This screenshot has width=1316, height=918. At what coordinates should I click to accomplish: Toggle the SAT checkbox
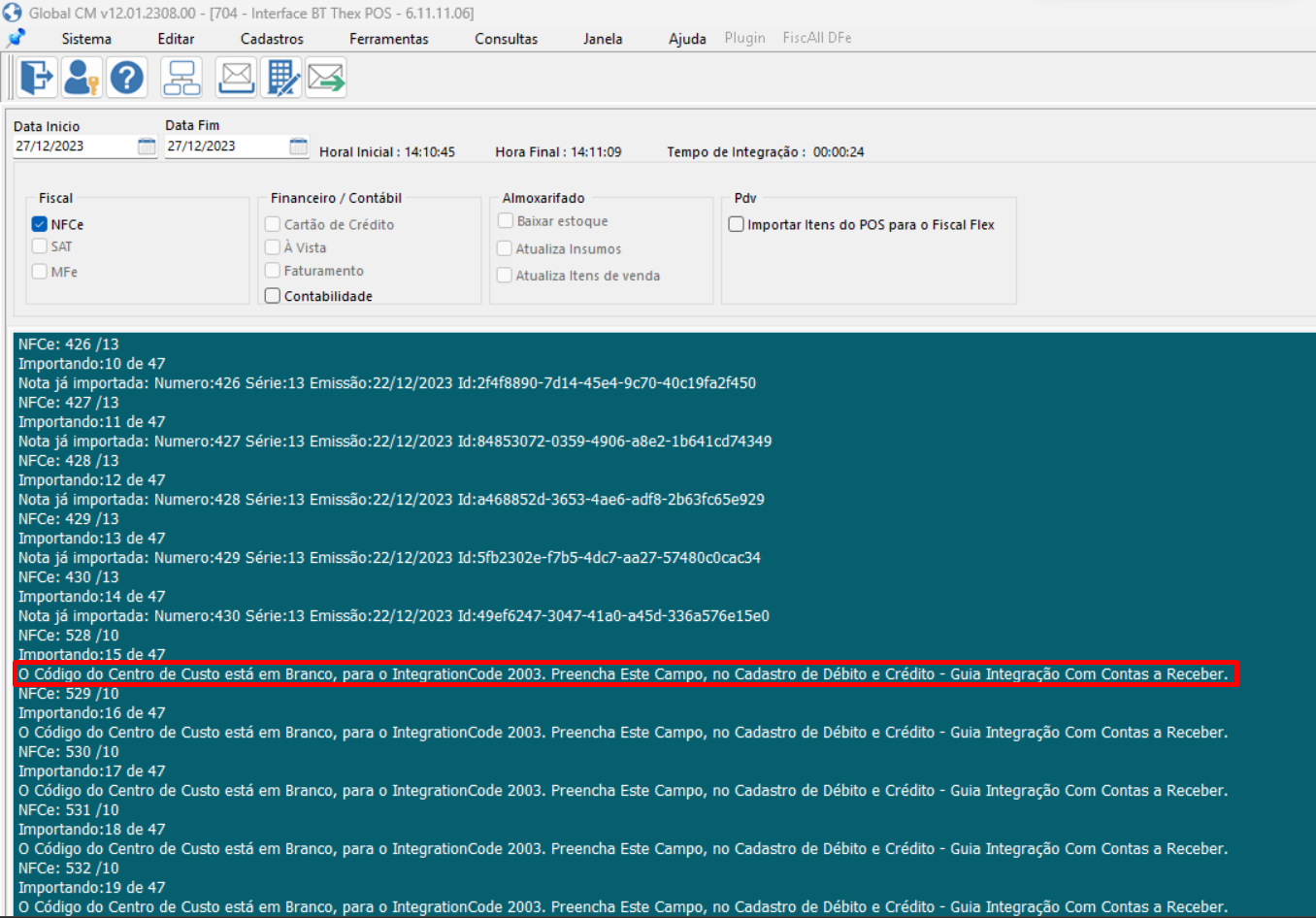(40, 246)
